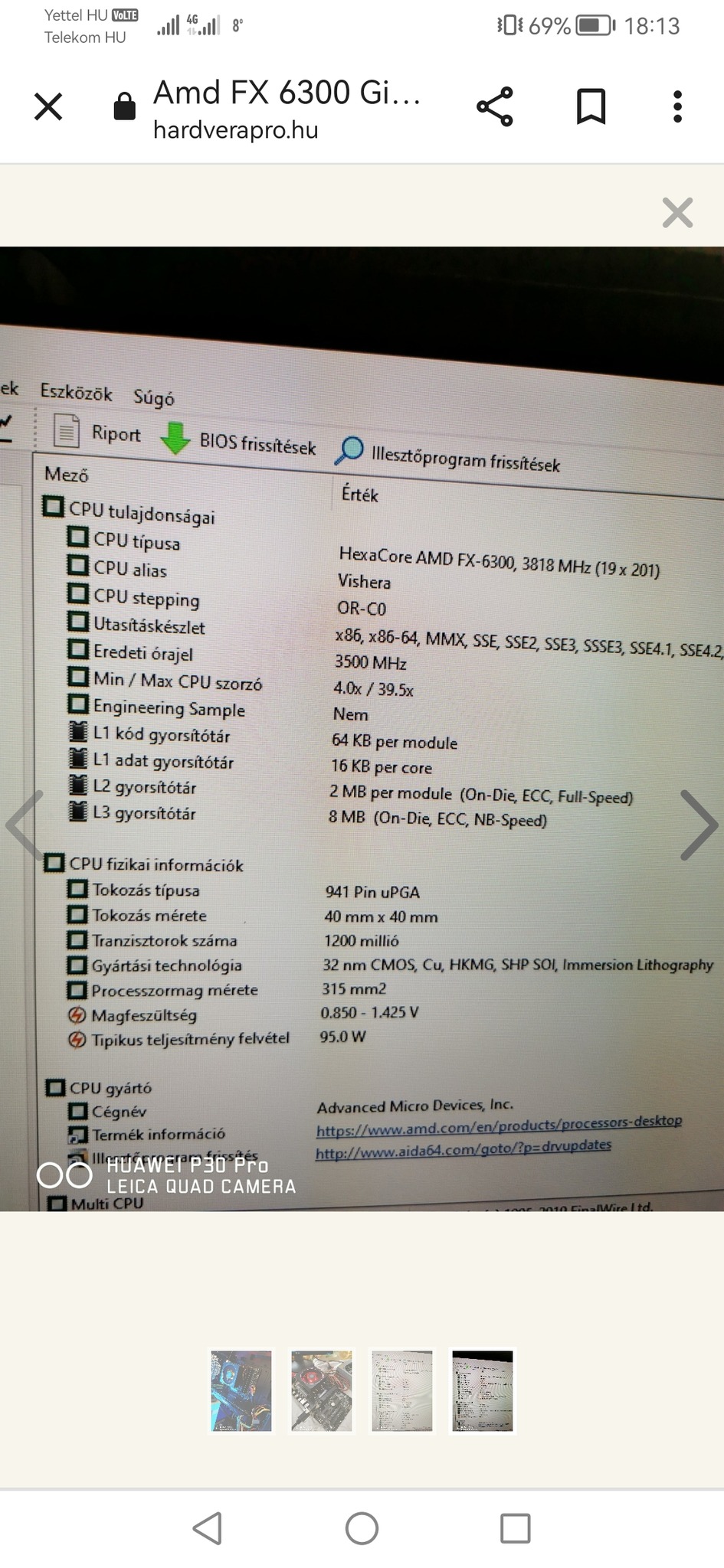Select the CPU tulajdonságai section row
This screenshot has width=724, height=1568.
click(x=129, y=511)
